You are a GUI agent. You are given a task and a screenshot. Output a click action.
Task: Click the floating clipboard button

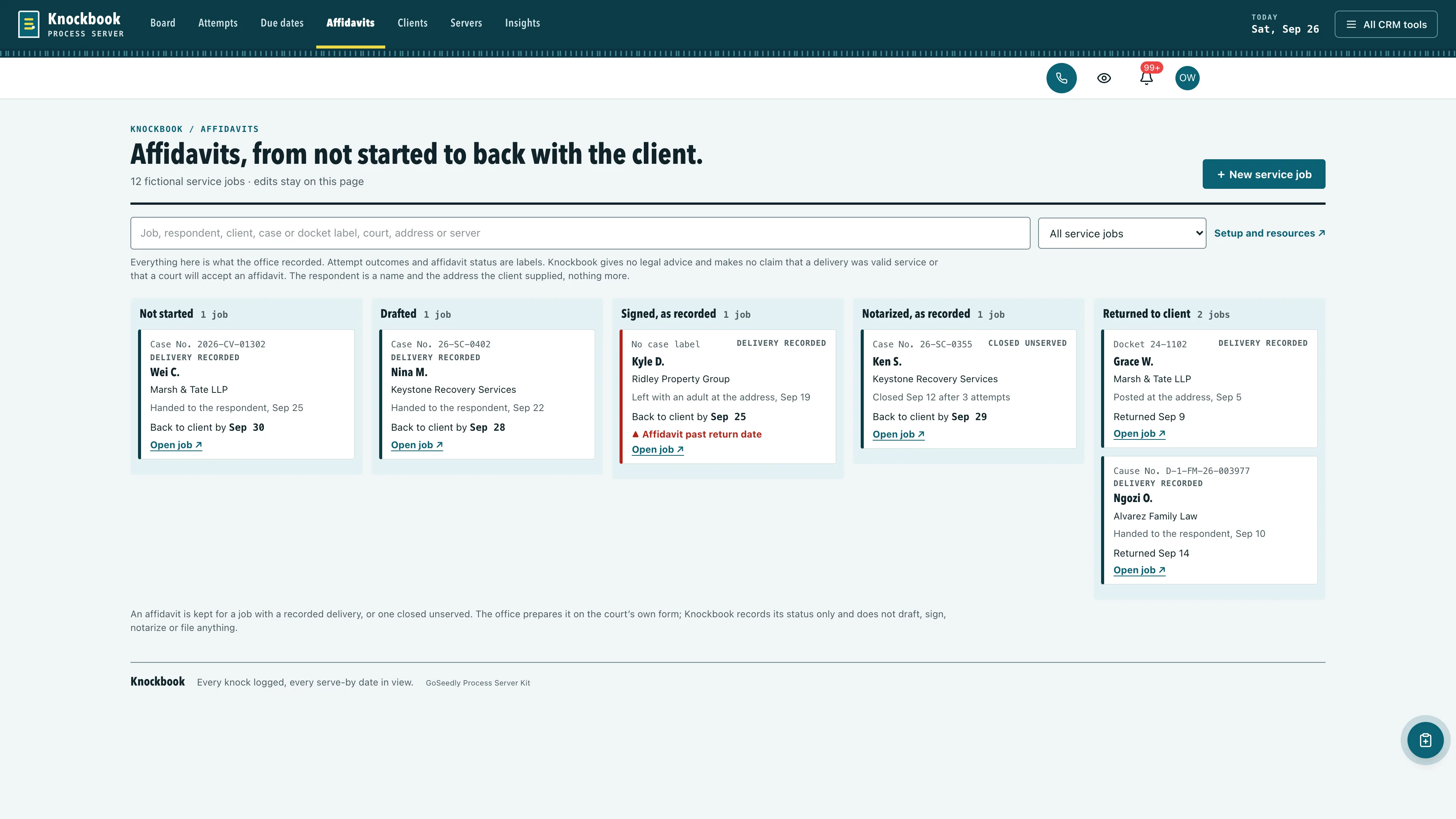point(1425,740)
